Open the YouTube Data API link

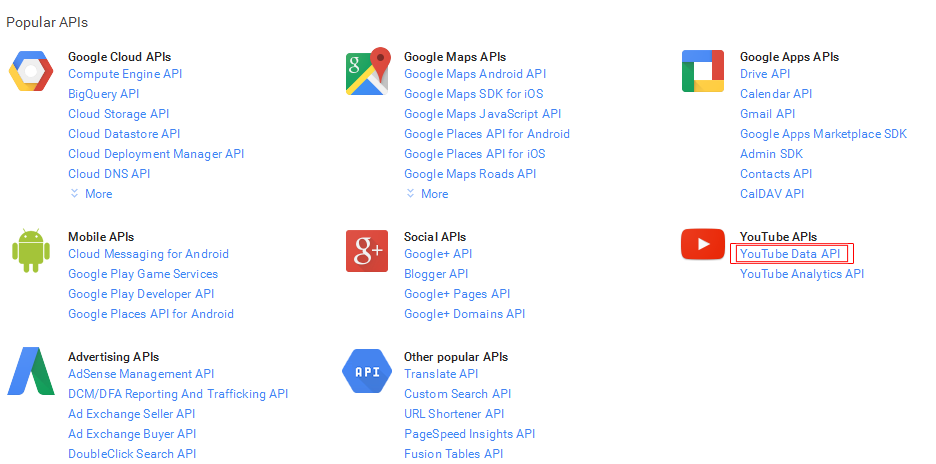(790, 254)
